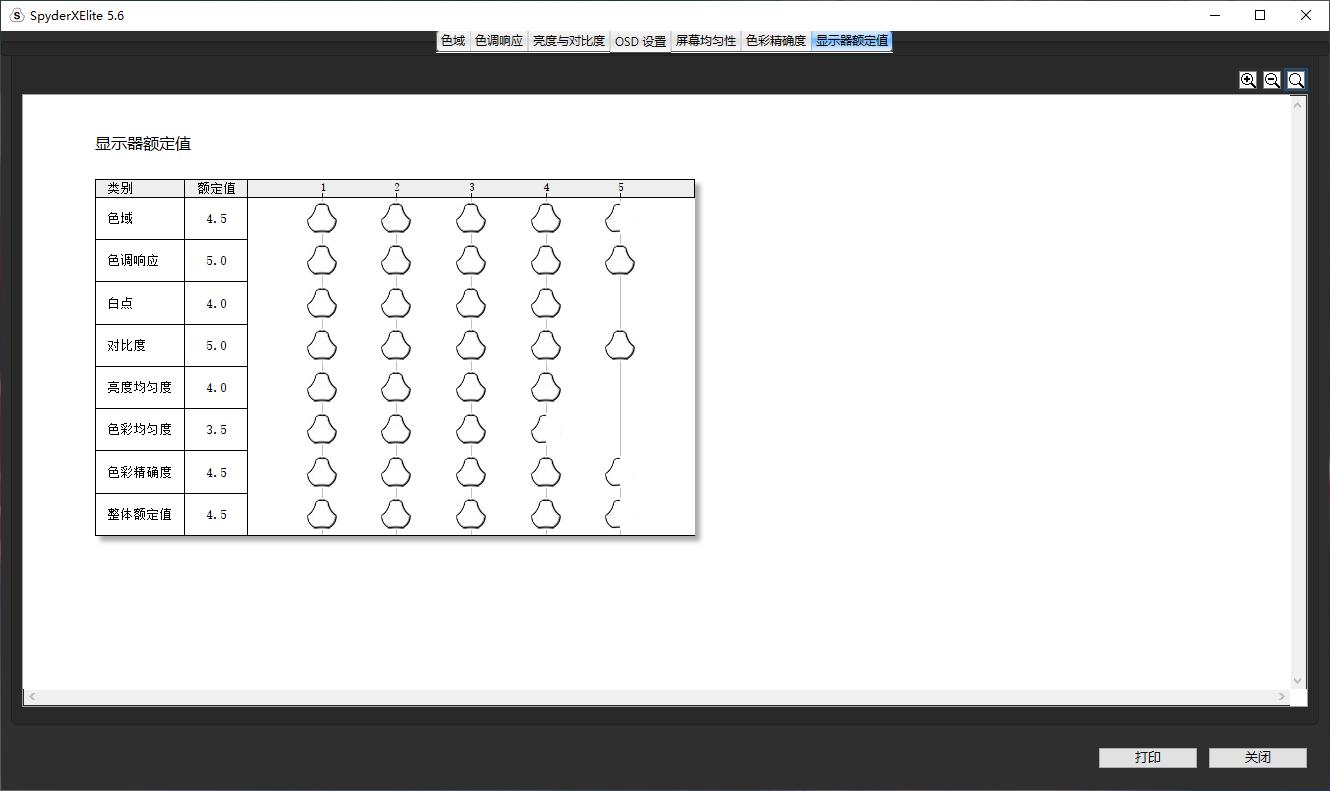Image resolution: width=1330 pixels, height=791 pixels.
Task: Click the vertical scrollbar up arrow
Action: (x=1298, y=104)
